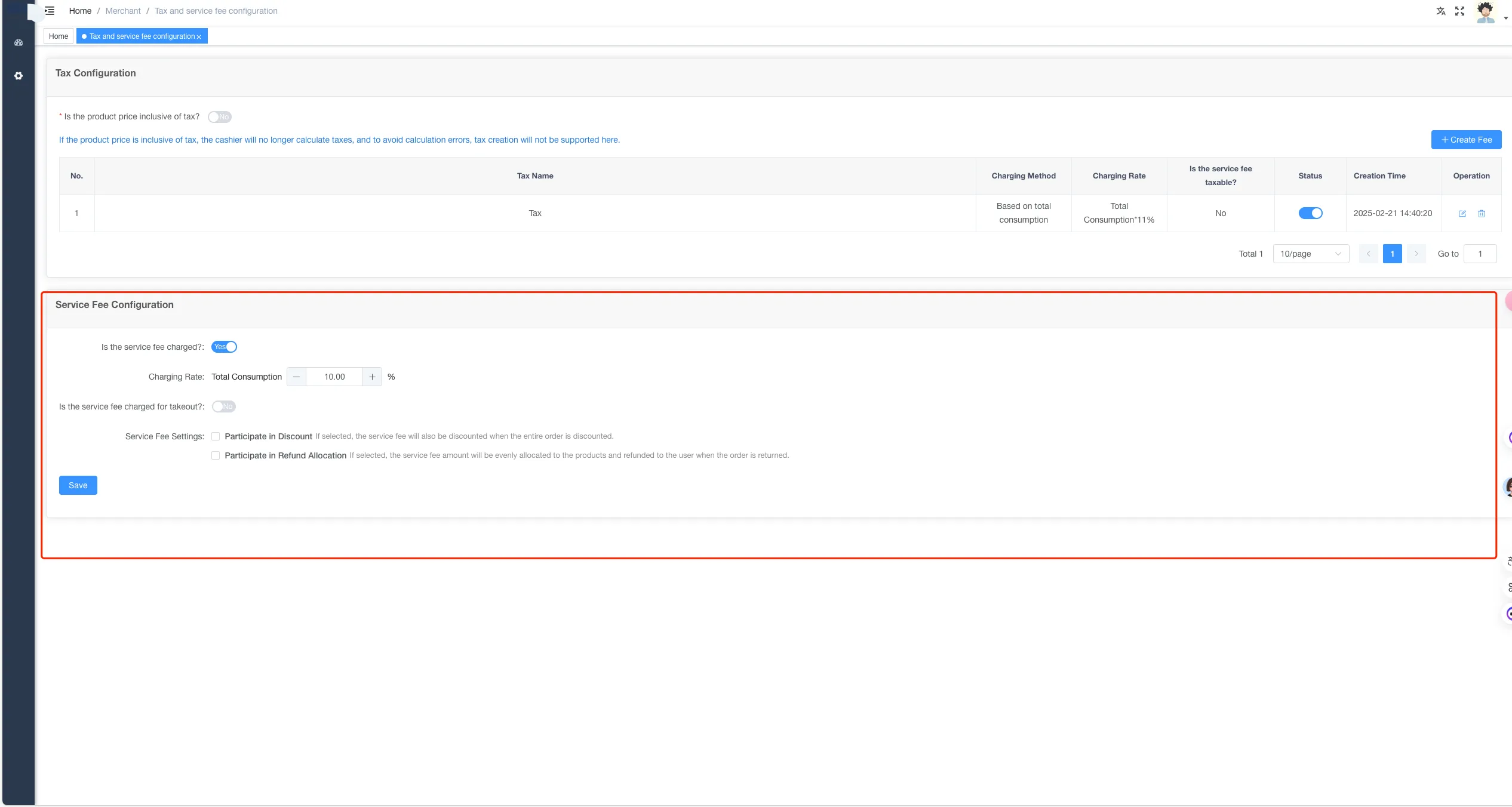Screen dimensions: 1512x807
Task: Open the user avatar menu
Action: coord(1486,12)
